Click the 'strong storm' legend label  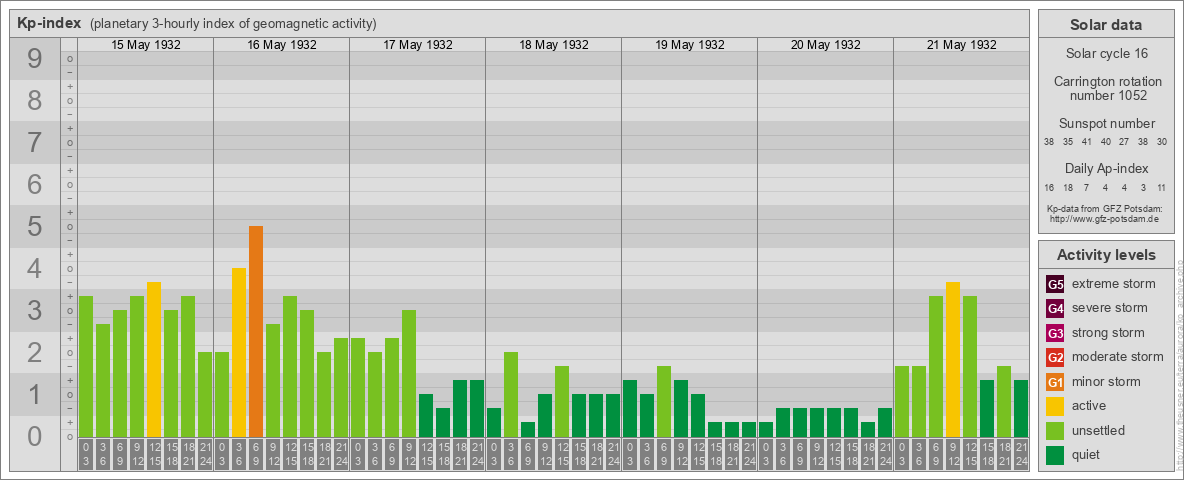coord(1108,333)
